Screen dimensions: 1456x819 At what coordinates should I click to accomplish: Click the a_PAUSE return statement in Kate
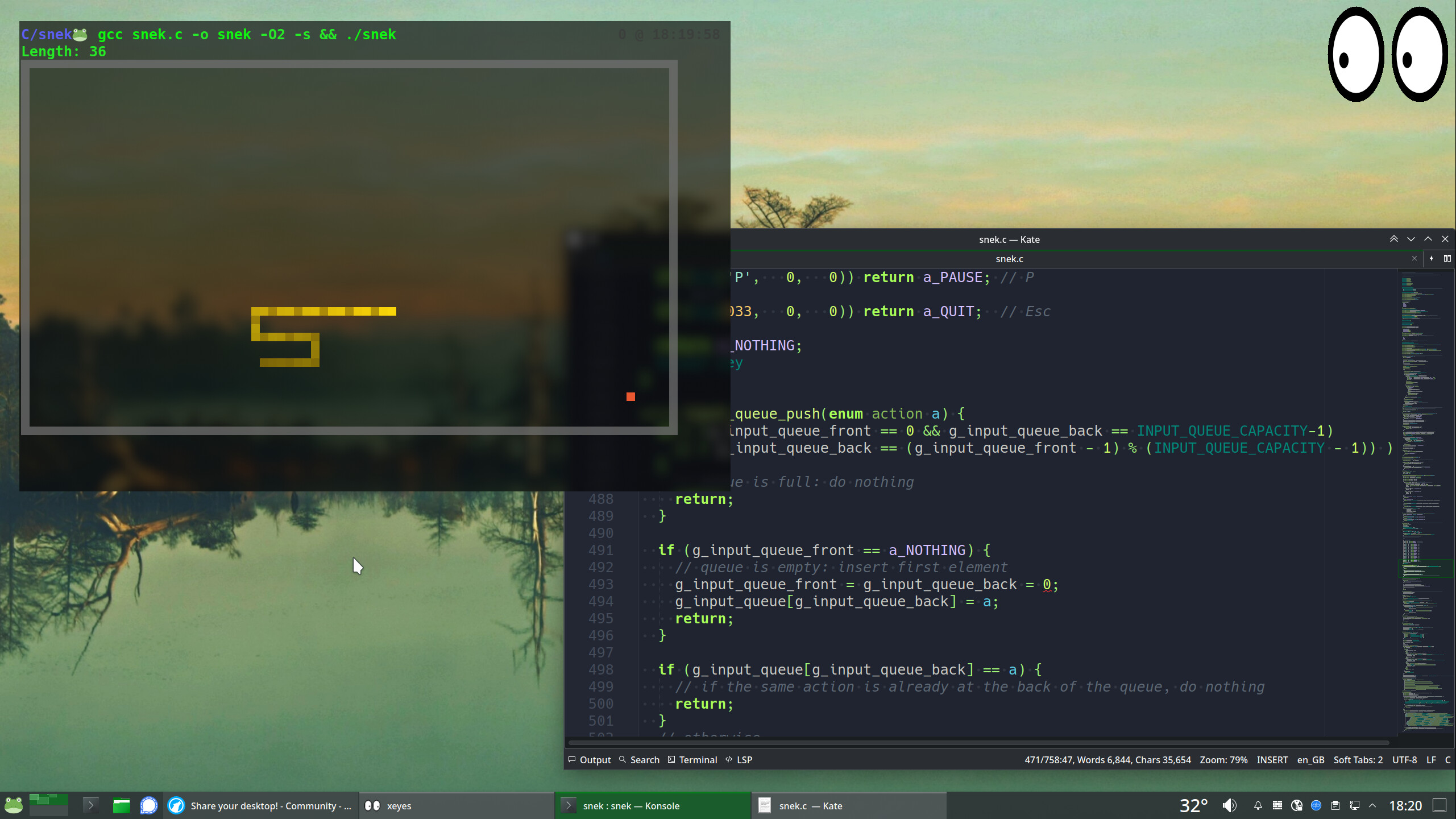[x=927, y=278]
